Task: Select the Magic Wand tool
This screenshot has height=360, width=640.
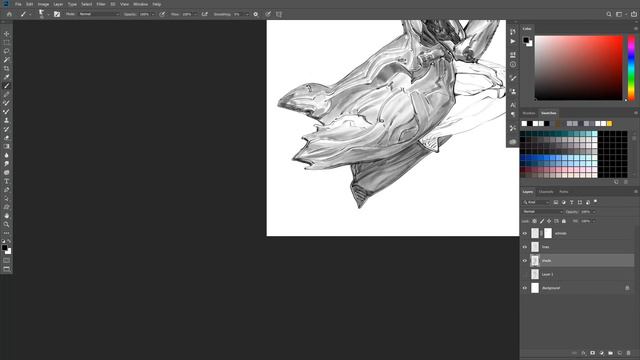Action: point(7,60)
